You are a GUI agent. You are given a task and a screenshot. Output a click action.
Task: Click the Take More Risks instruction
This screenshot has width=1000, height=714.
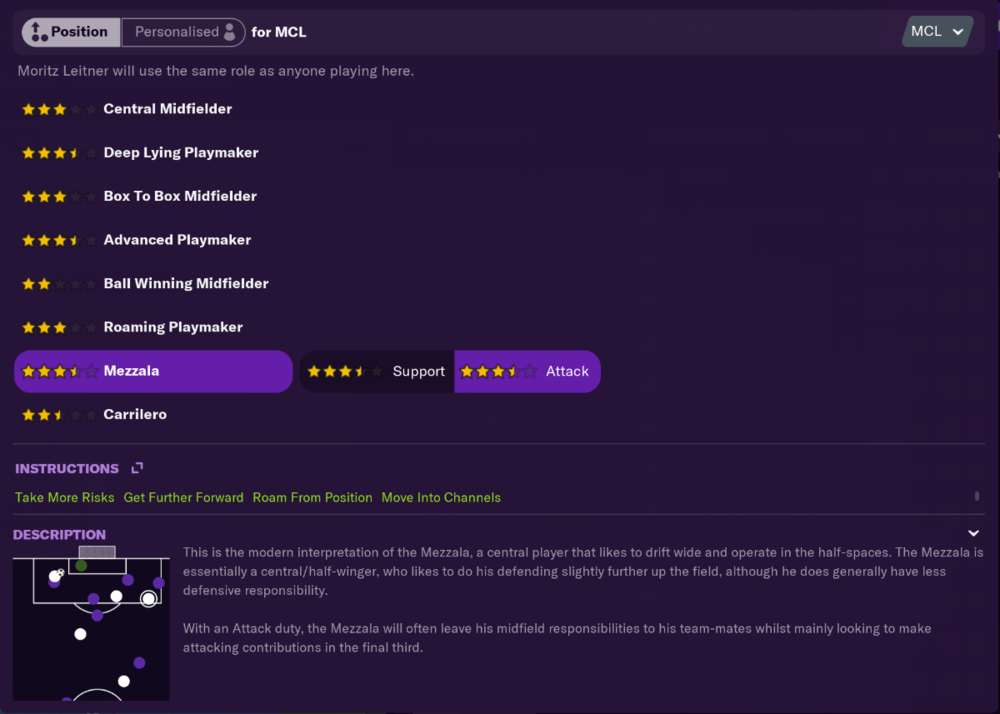pyautogui.click(x=64, y=497)
